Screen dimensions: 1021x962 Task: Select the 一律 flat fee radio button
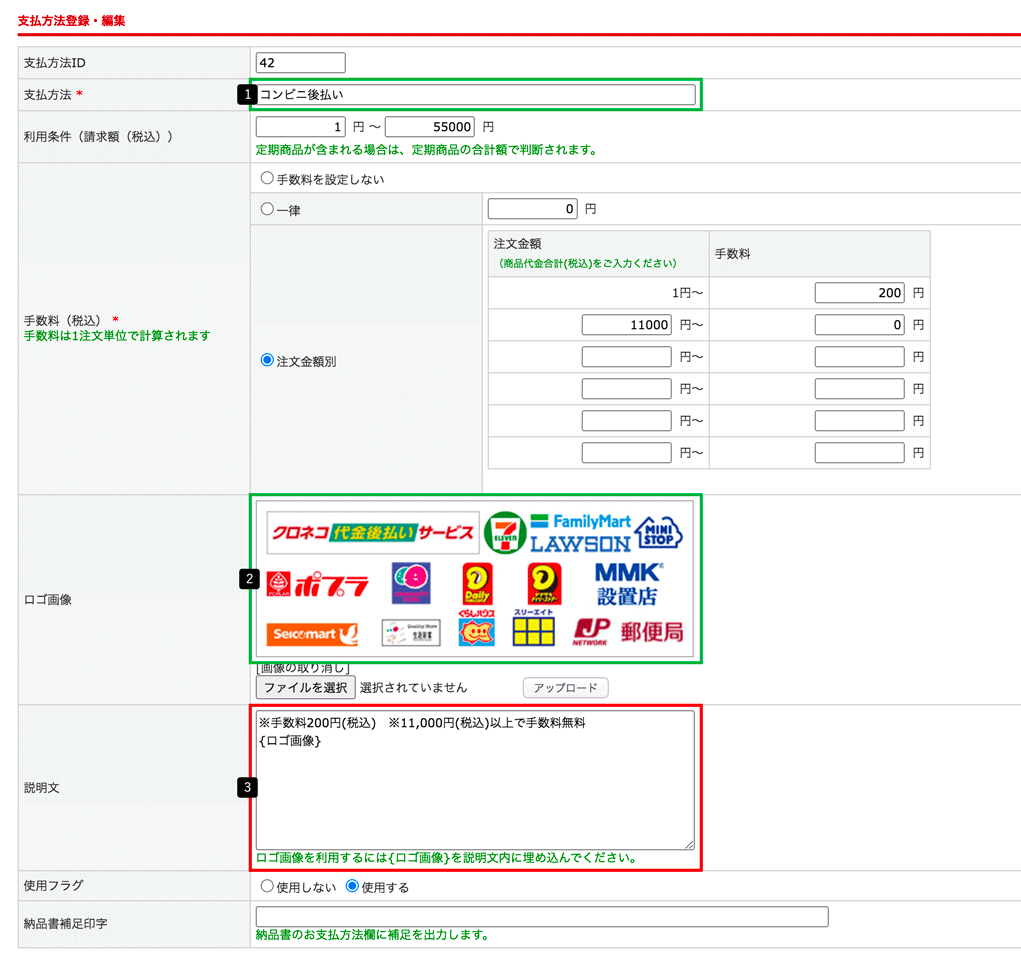(267, 210)
